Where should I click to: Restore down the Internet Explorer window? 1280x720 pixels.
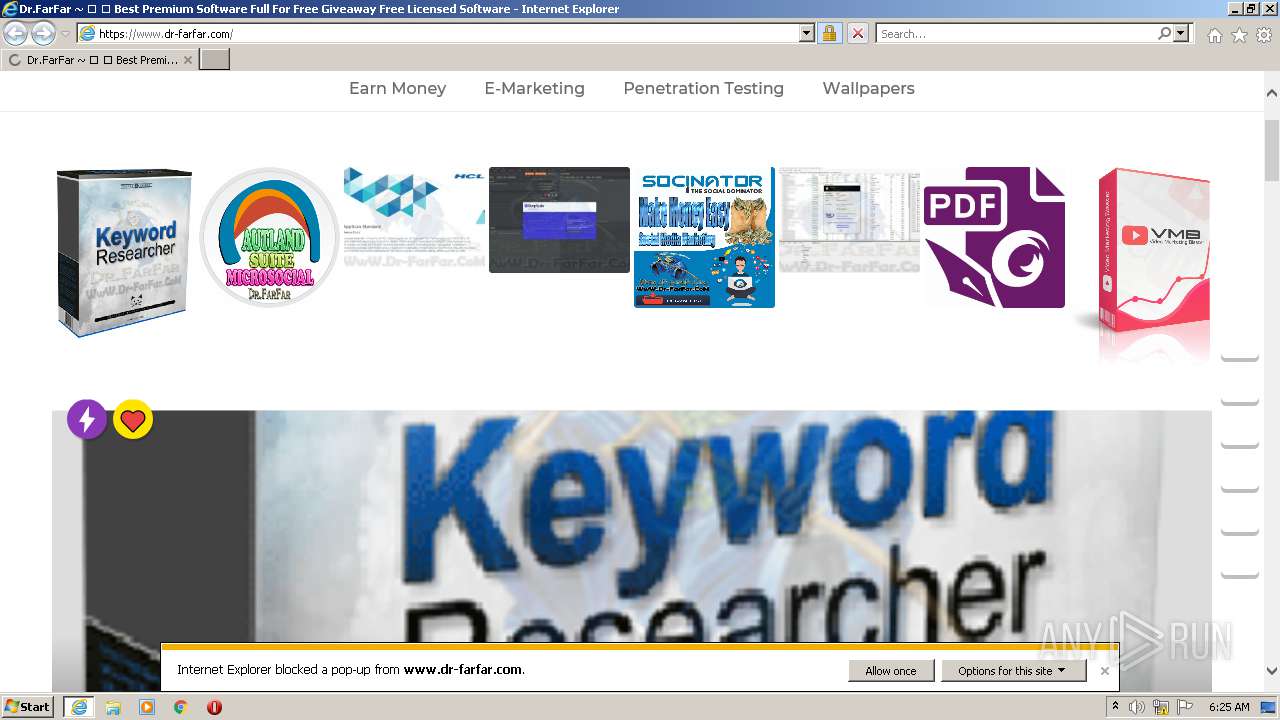(1252, 8)
